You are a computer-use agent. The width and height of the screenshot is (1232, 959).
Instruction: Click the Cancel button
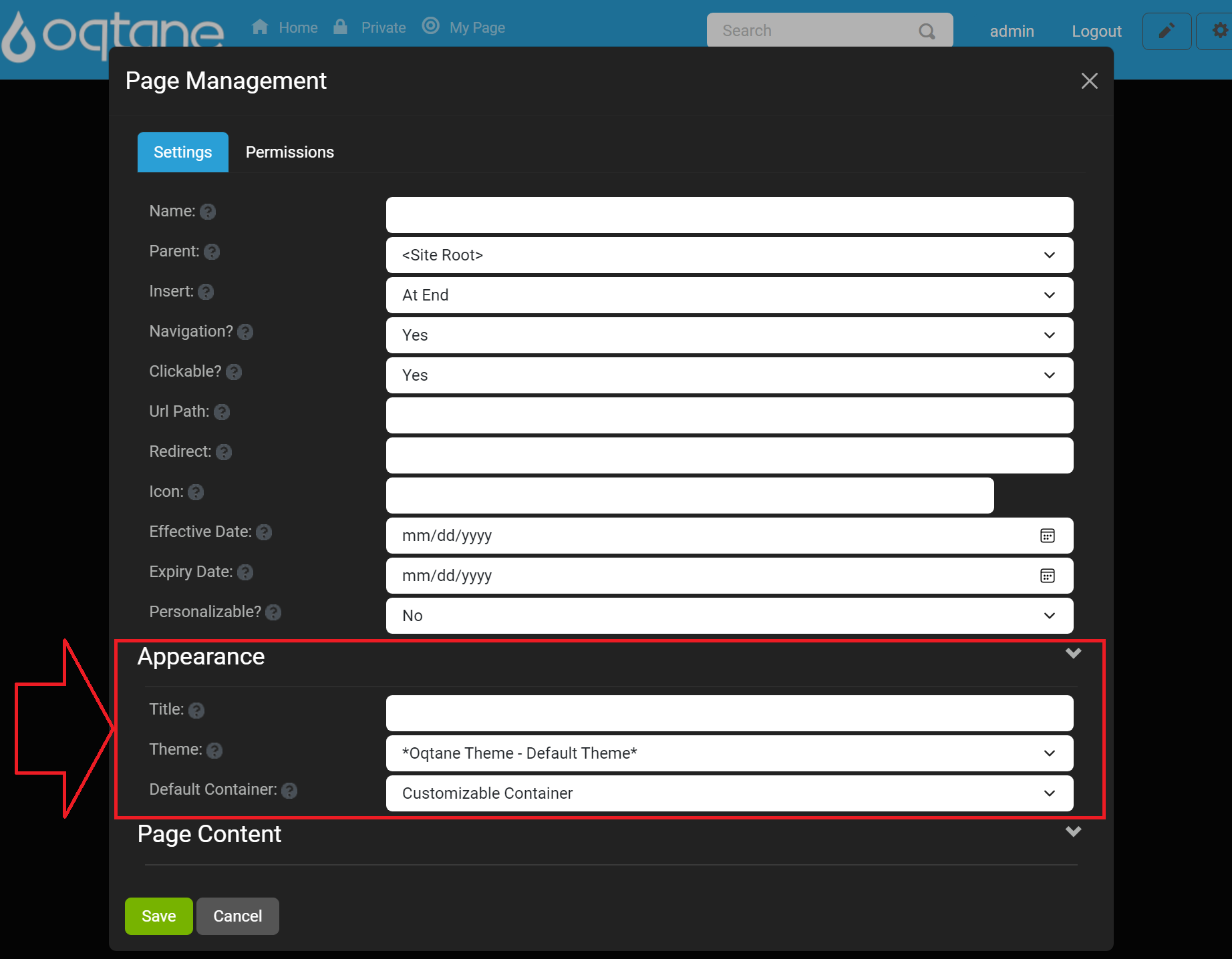click(238, 916)
